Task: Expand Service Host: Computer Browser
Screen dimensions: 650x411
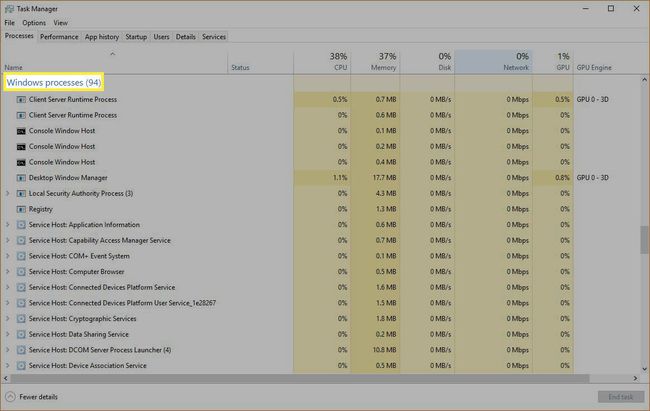Action: pos(7,272)
